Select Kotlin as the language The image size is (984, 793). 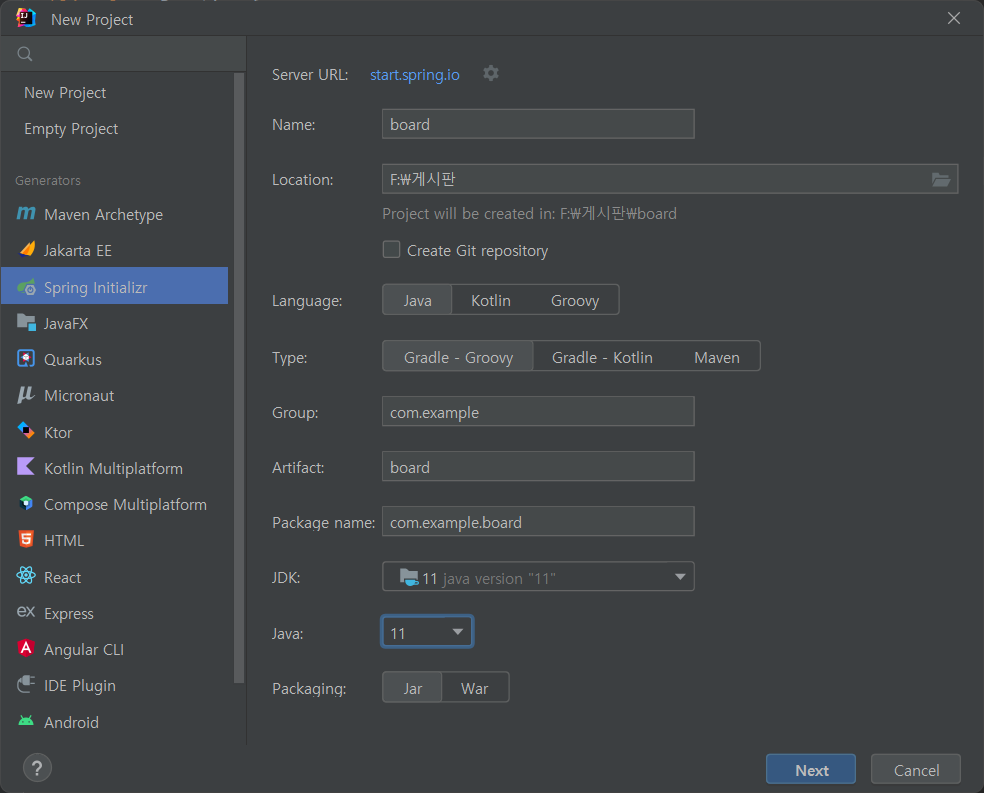click(491, 301)
